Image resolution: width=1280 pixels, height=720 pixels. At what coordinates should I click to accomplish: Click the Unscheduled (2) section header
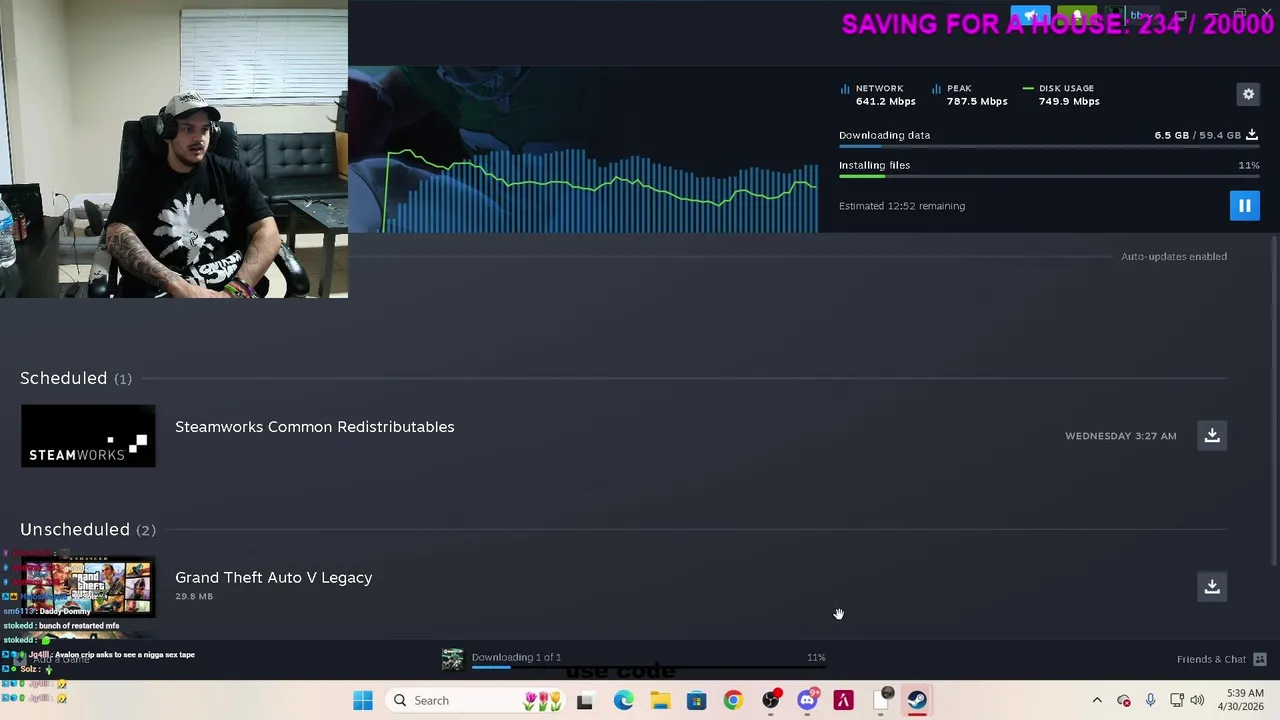pyautogui.click(x=88, y=529)
